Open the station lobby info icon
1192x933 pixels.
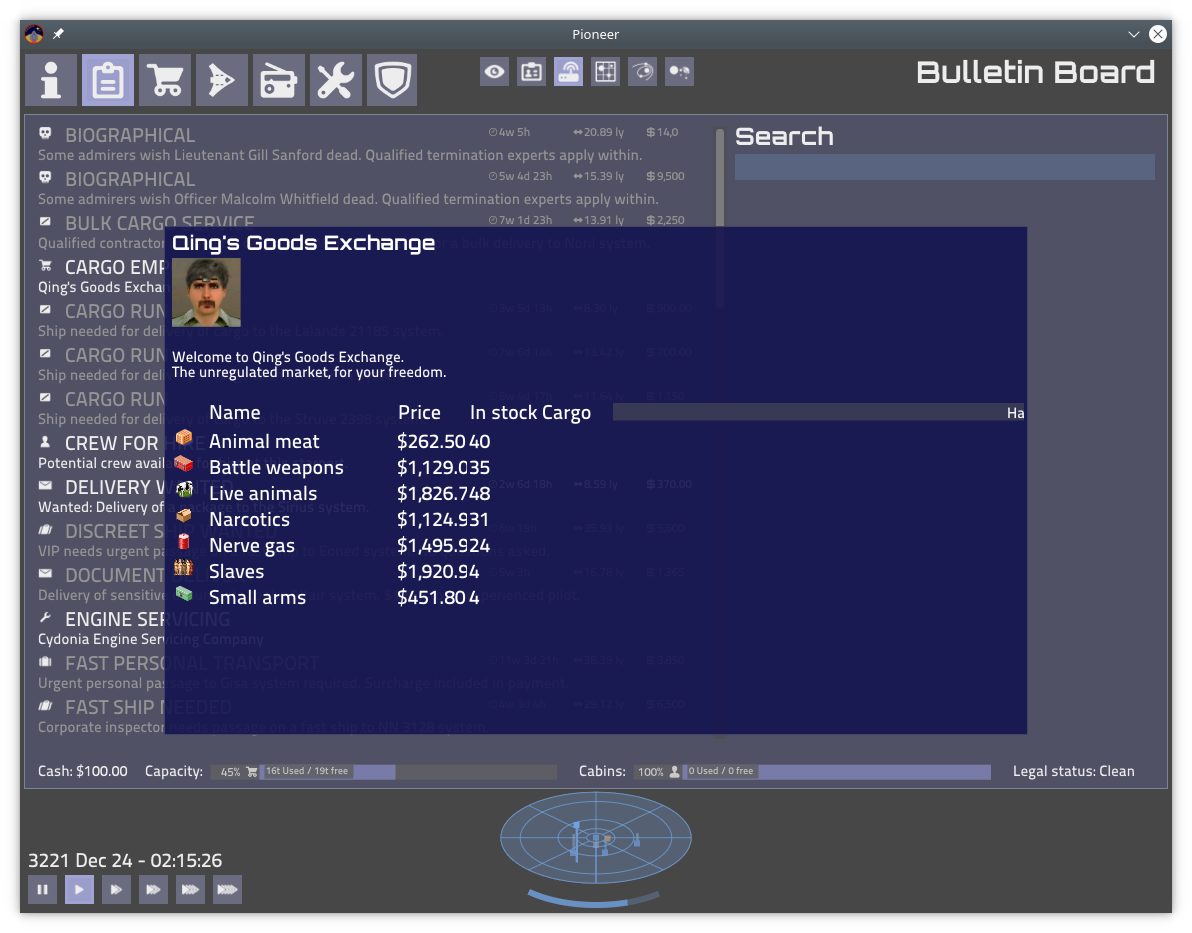pyautogui.click(x=51, y=80)
